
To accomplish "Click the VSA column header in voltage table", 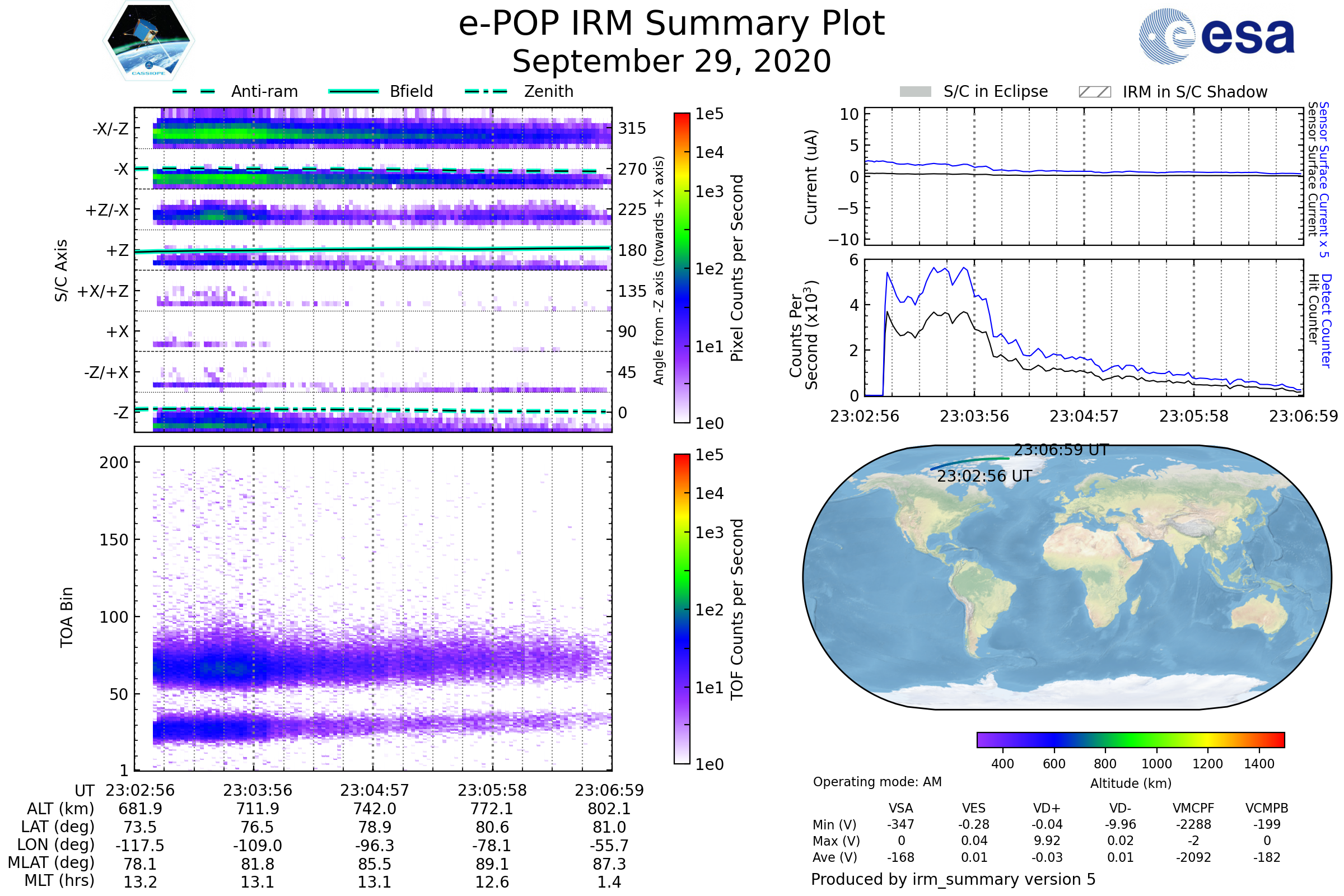I will pos(900,808).
